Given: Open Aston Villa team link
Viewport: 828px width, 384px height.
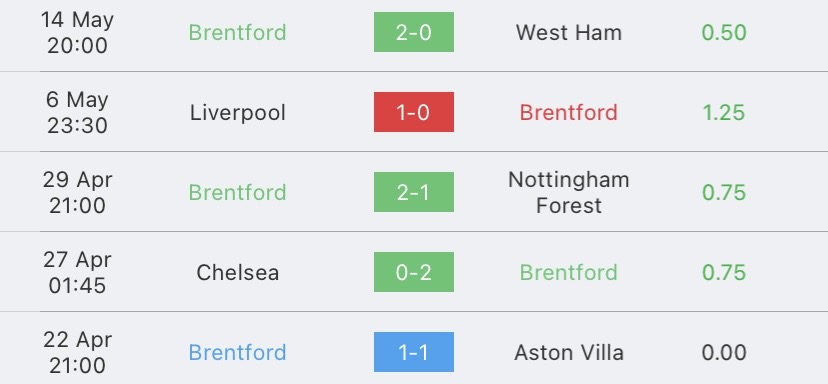Looking at the screenshot, I should tap(569, 352).
